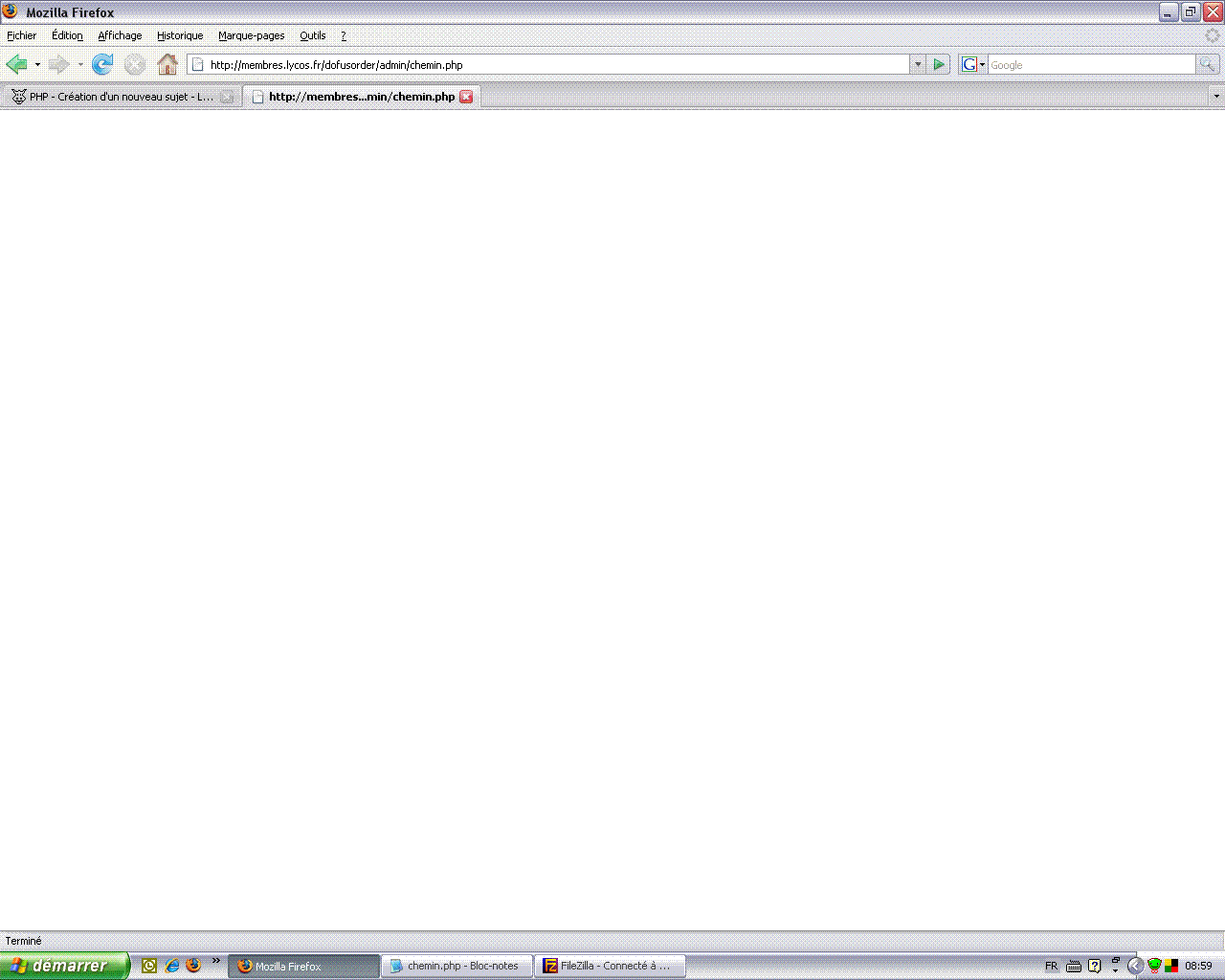This screenshot has width=1225, height=980.
Task: Stop loading the page
Action: [x=135, y=64]
